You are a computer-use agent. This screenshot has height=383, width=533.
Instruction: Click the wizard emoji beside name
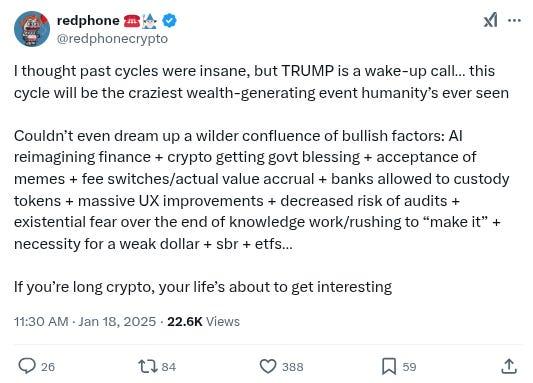coord(150,21)
